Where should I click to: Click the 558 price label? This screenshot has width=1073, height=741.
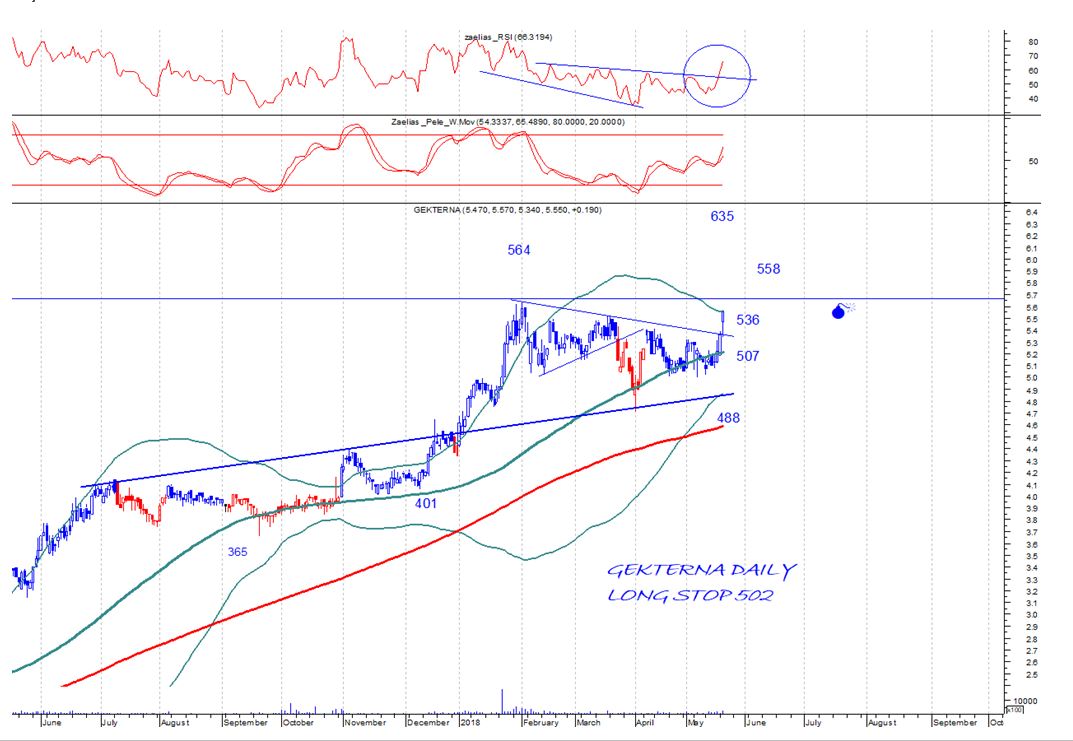[768, 269]
